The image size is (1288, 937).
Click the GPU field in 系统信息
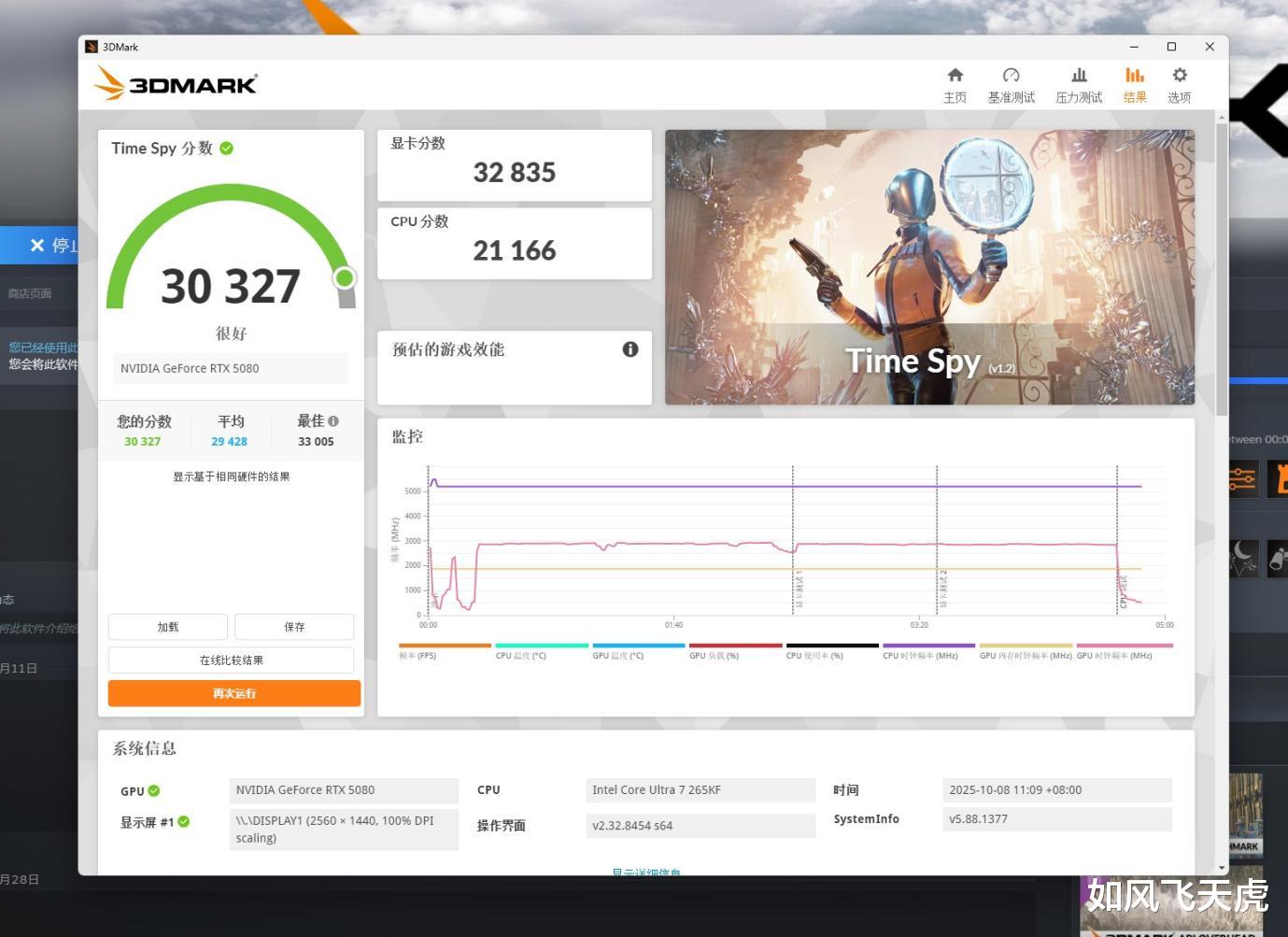(x=344, y=790)
